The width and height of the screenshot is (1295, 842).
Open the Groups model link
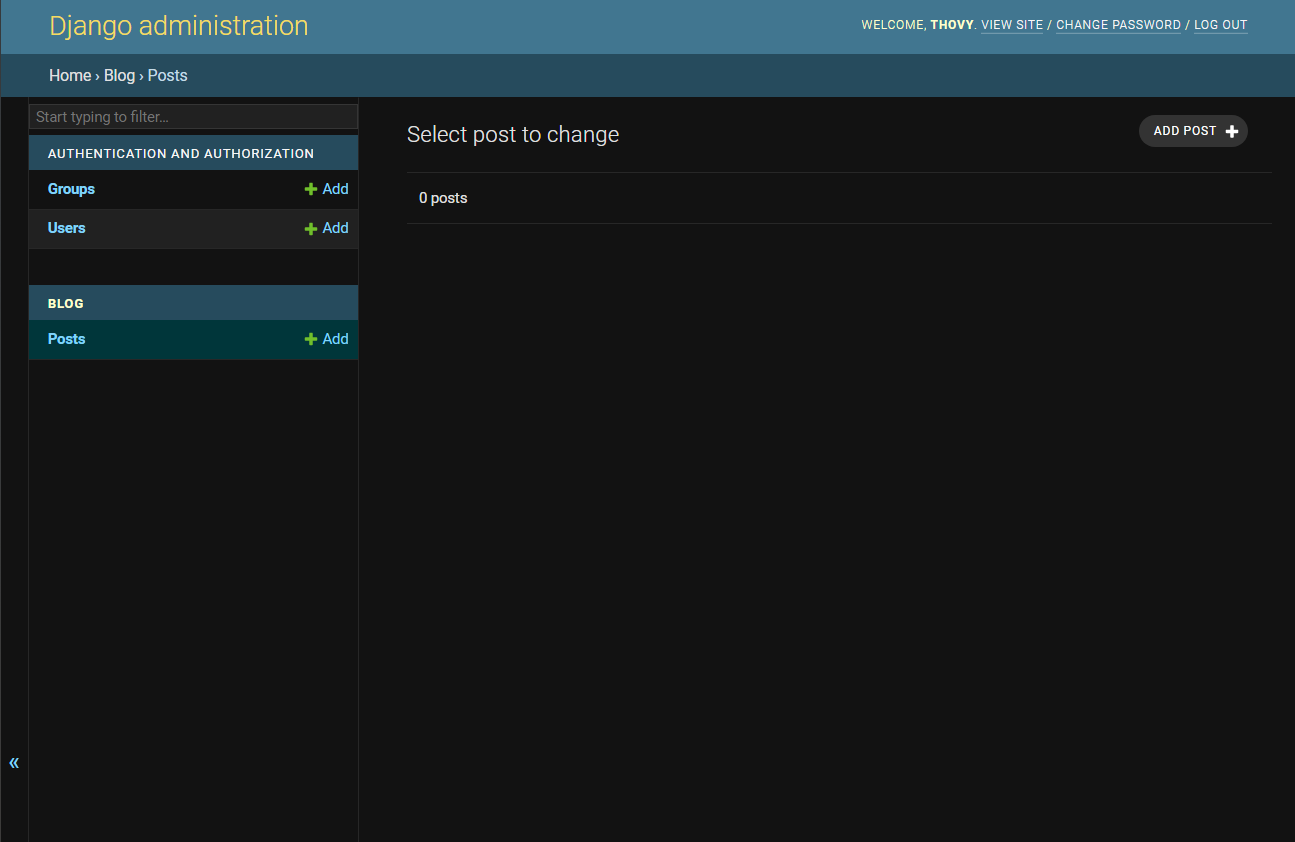[71, 189]
